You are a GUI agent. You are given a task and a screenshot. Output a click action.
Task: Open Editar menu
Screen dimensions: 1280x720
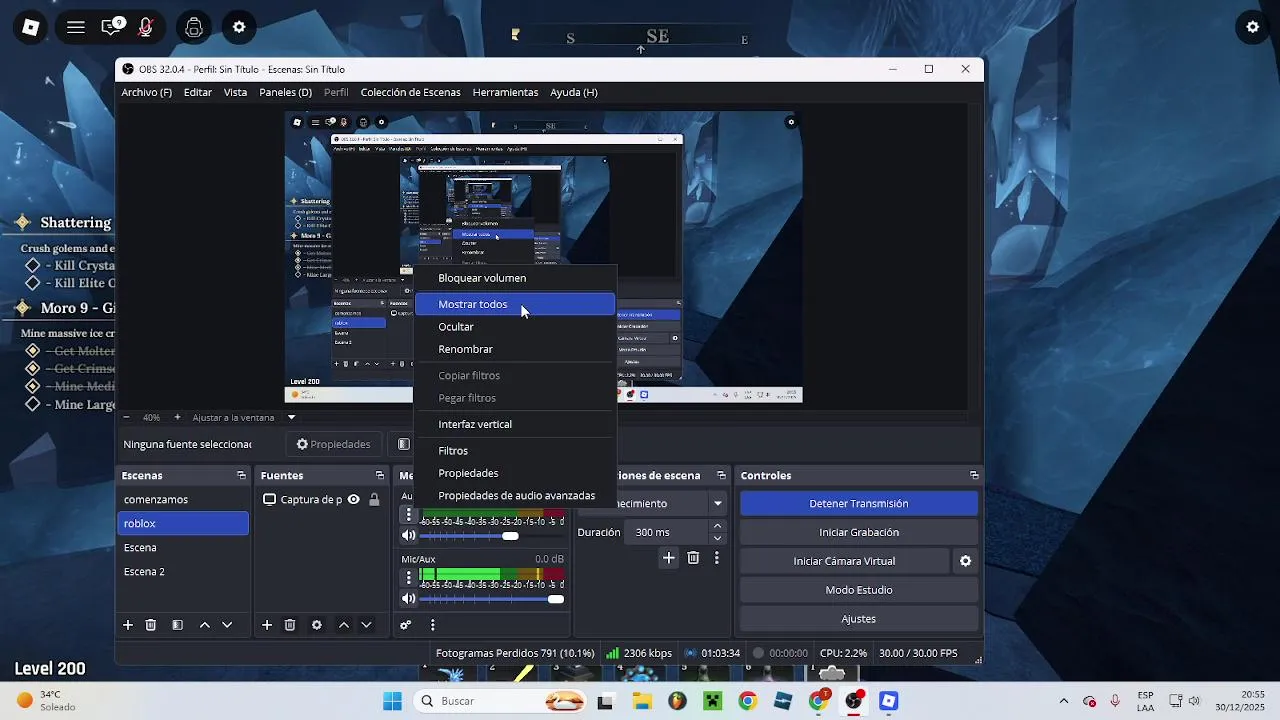click(198, 92)
